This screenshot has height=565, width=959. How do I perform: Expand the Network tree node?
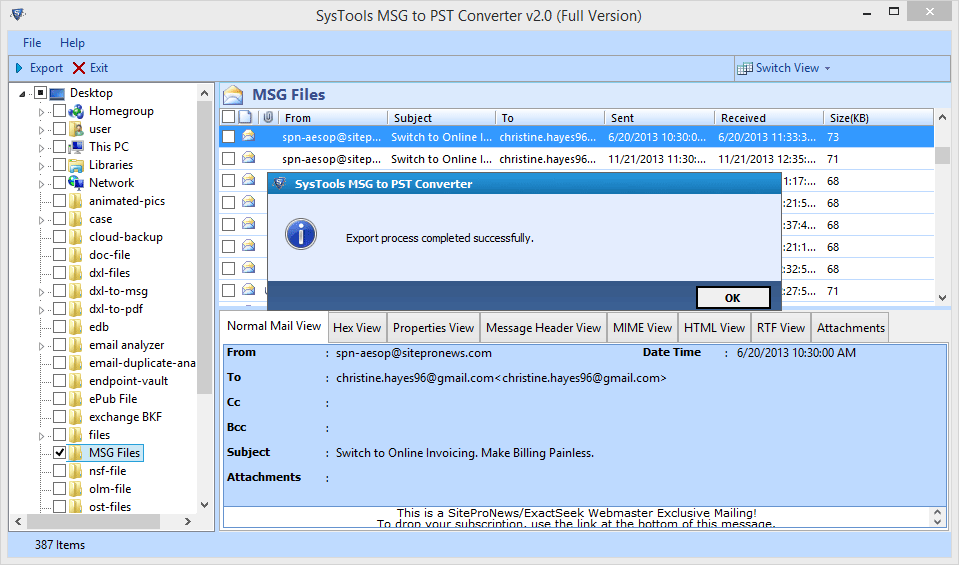[x=42, y=183]
